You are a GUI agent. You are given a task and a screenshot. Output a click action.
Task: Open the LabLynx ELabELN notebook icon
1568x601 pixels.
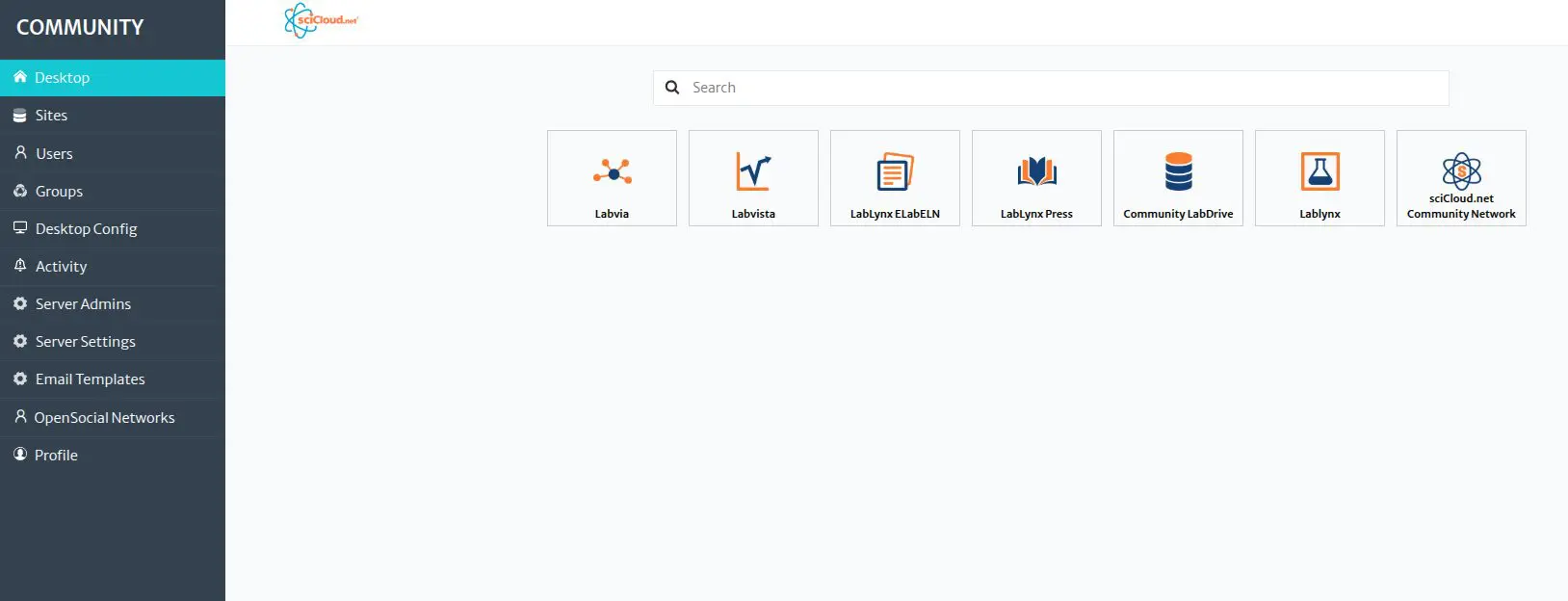point(895,171)
